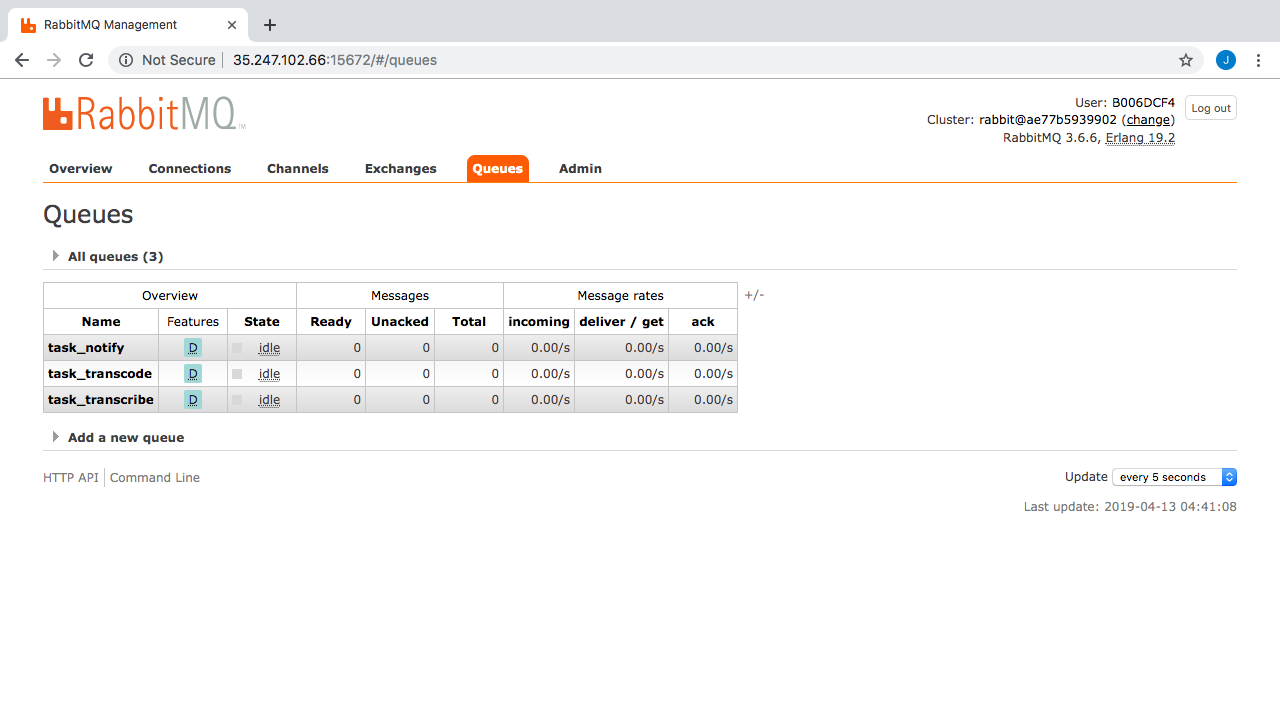
Task: Click the idle state of task_notify
Action: tap(269, 348)
